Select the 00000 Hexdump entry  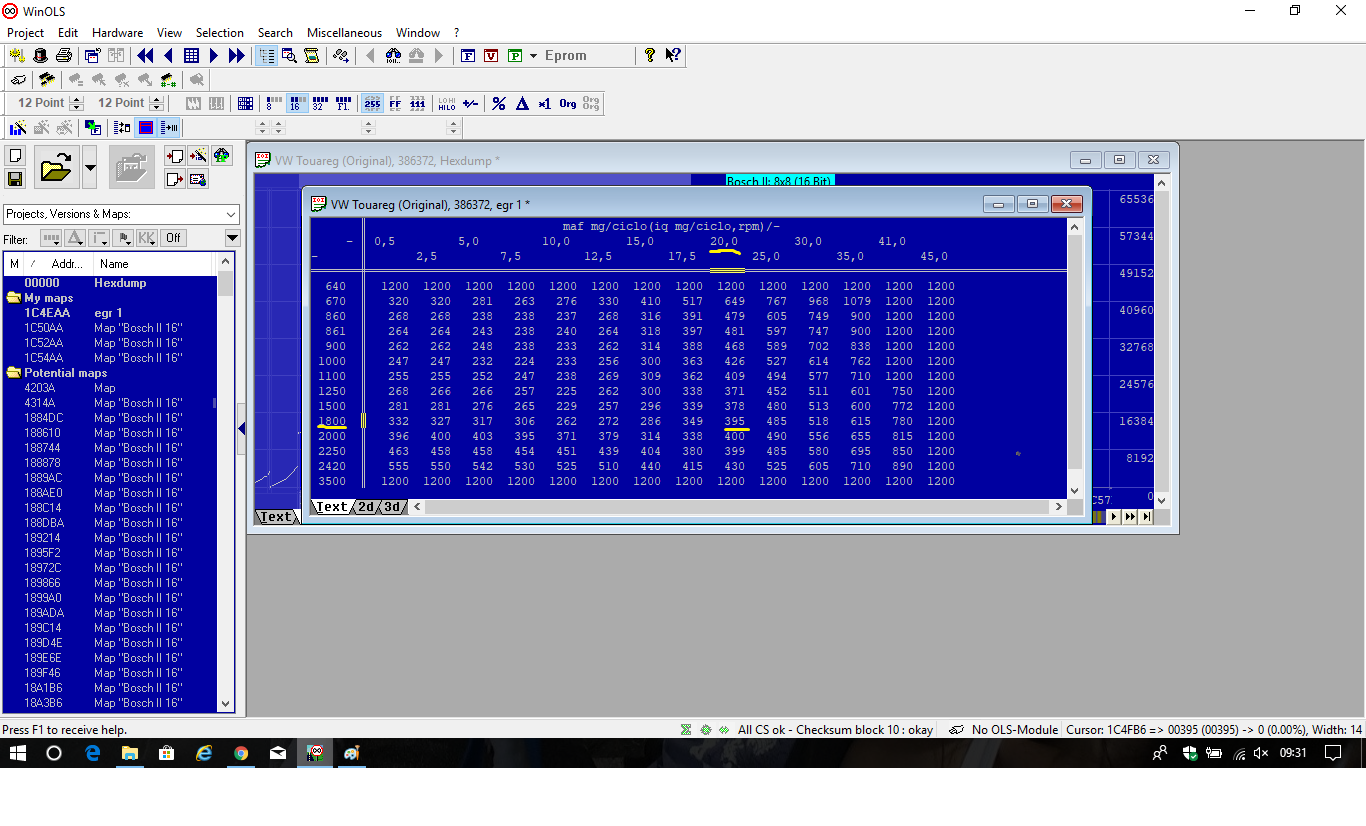point(110,283)
